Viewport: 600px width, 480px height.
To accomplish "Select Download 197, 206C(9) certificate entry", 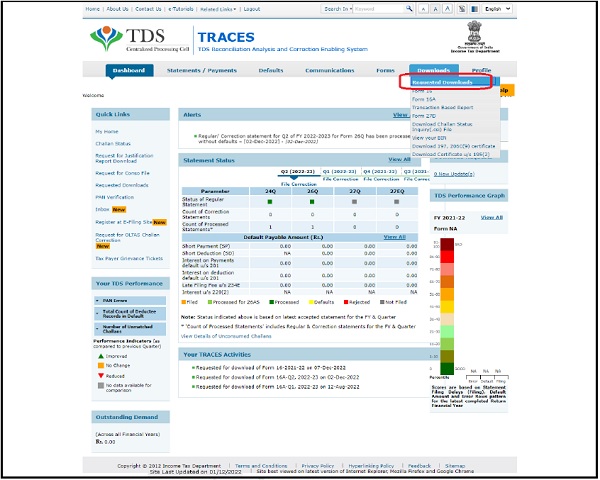I will pos(453,146).
